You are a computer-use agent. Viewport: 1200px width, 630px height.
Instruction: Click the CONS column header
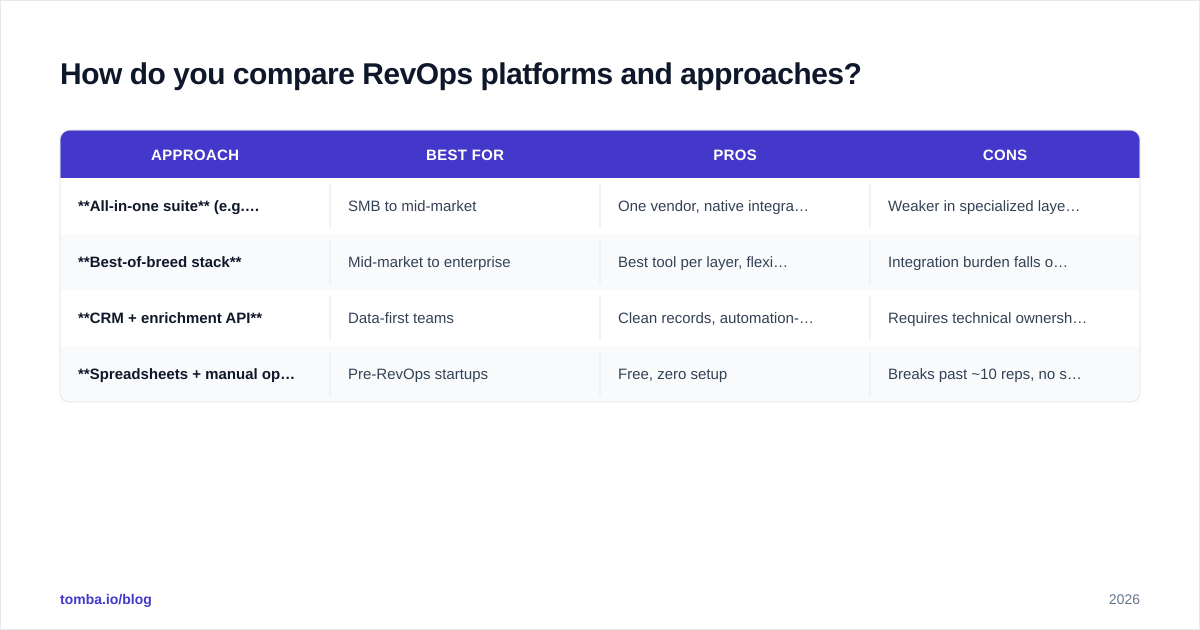coord(1005,155)
